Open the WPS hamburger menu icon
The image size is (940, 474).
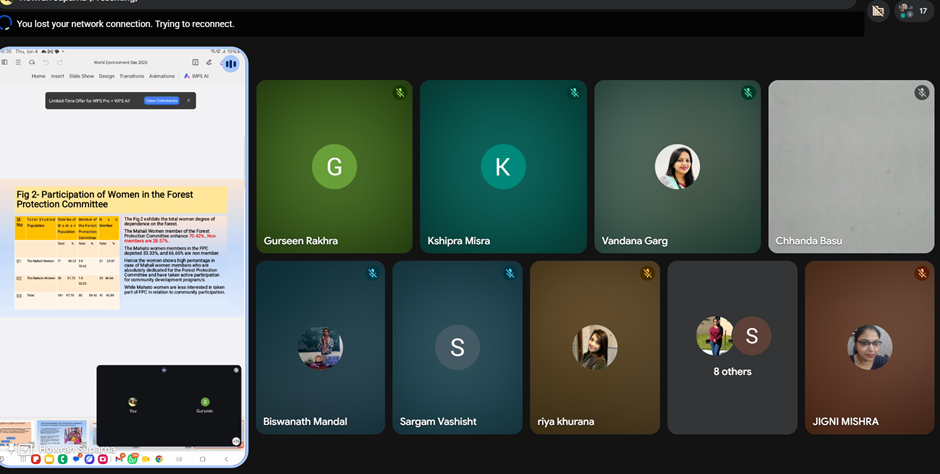click(x=18, y=62)
